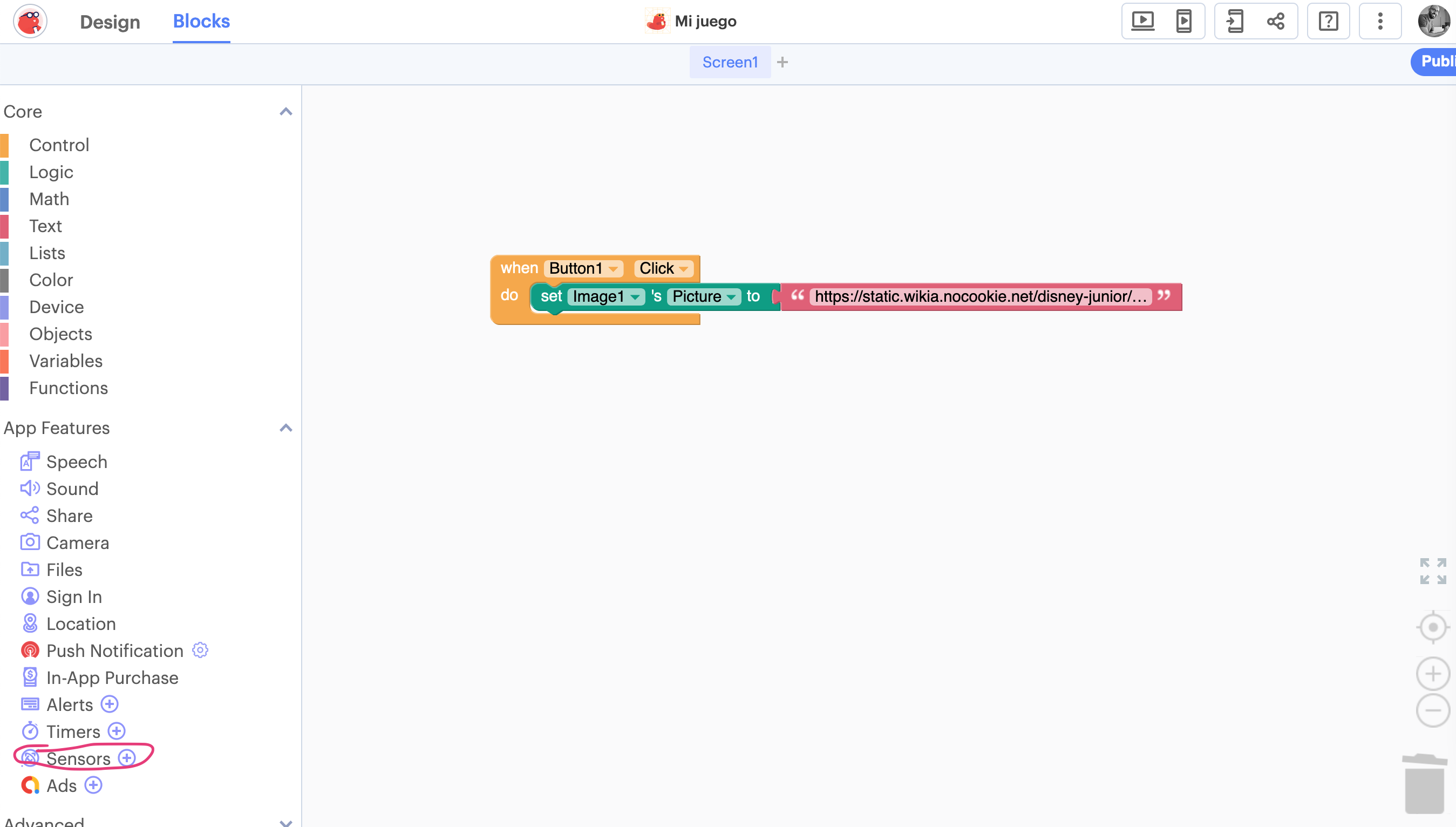Add a Timers component with plus

coord(117,731)
